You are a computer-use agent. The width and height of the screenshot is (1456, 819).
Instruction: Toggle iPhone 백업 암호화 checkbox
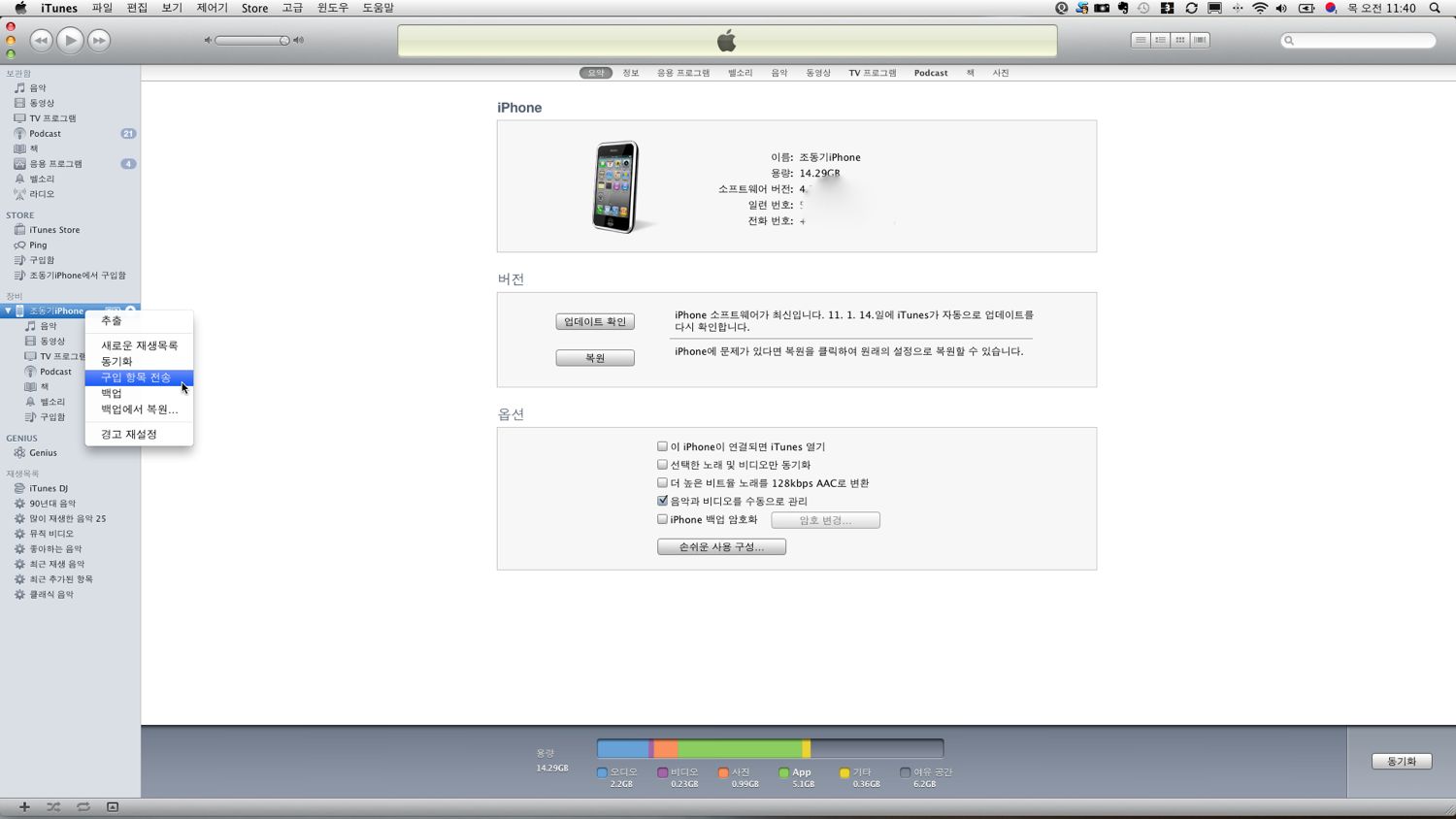[662, 519]
